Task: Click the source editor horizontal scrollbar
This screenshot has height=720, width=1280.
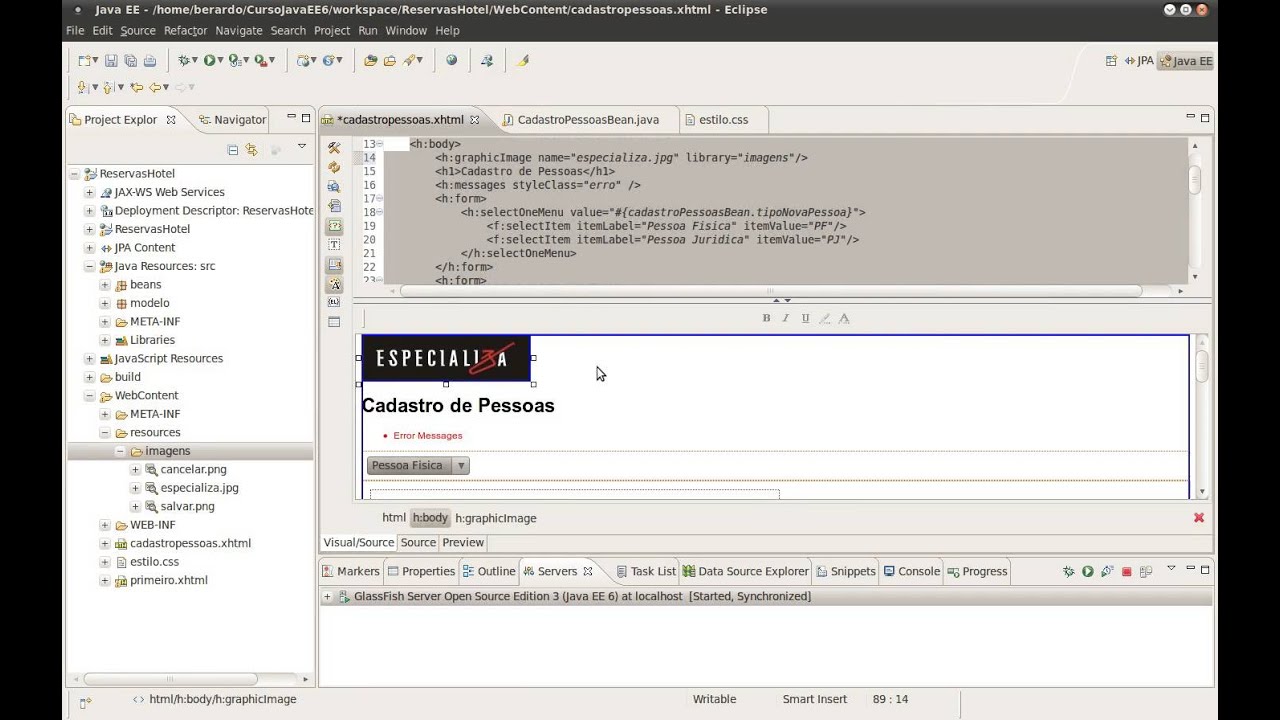Action: [x=770, y=291]
